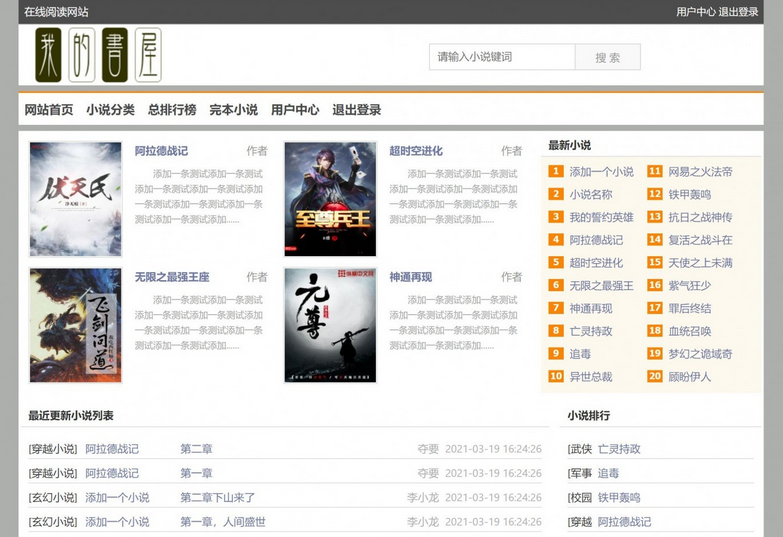Open 天使之上未满 ranked 15
Screen dimensions: 783x537
tap(700, 263)
